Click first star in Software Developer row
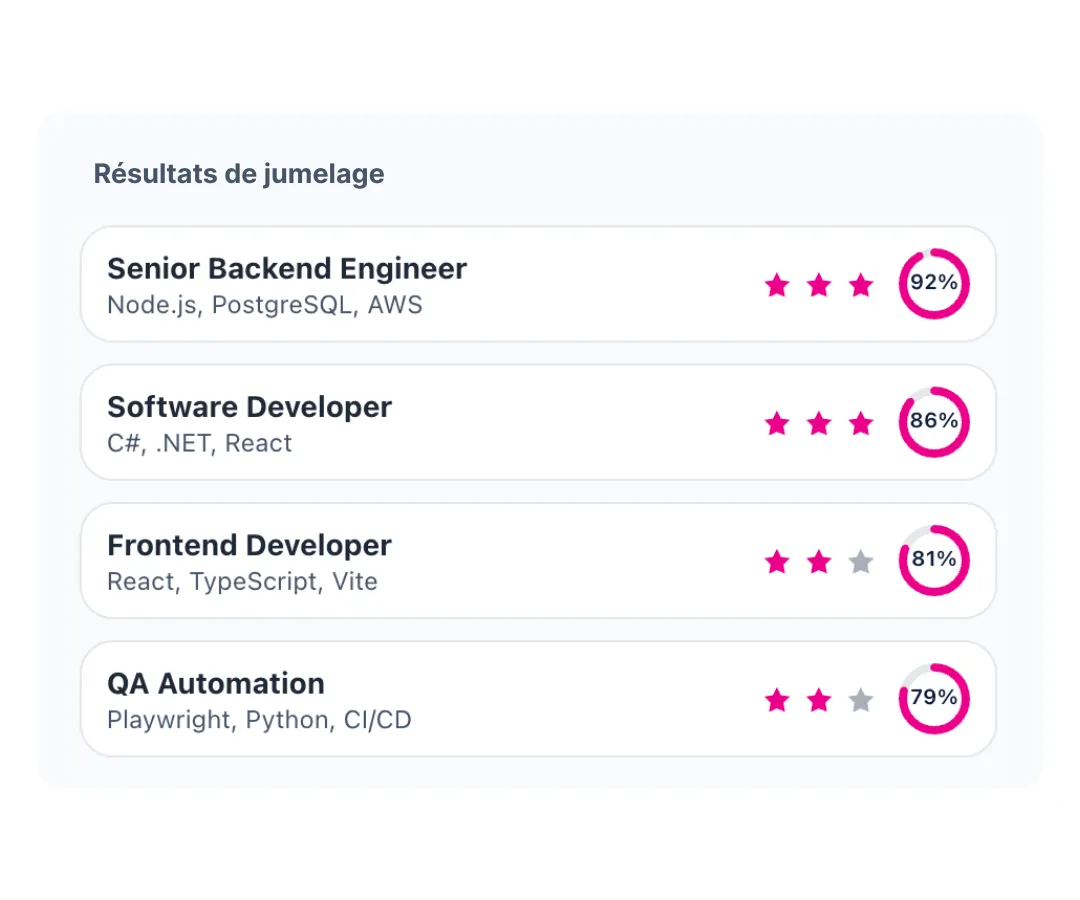 [777, 423]
